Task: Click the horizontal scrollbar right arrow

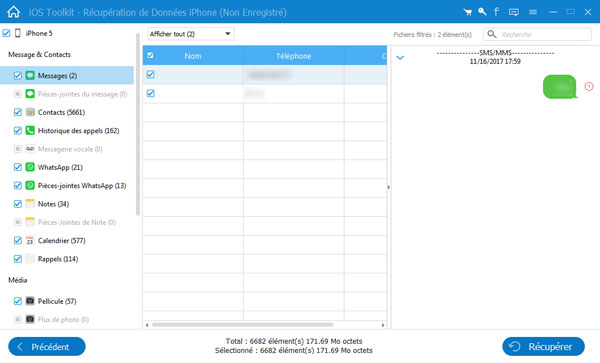Action: (383, 325)
